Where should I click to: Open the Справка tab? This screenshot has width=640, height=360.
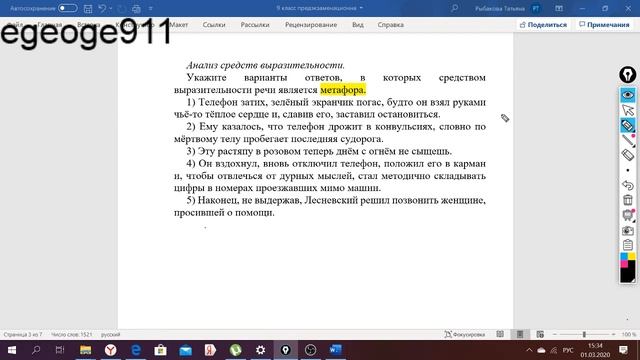click(x=391, y=25)
